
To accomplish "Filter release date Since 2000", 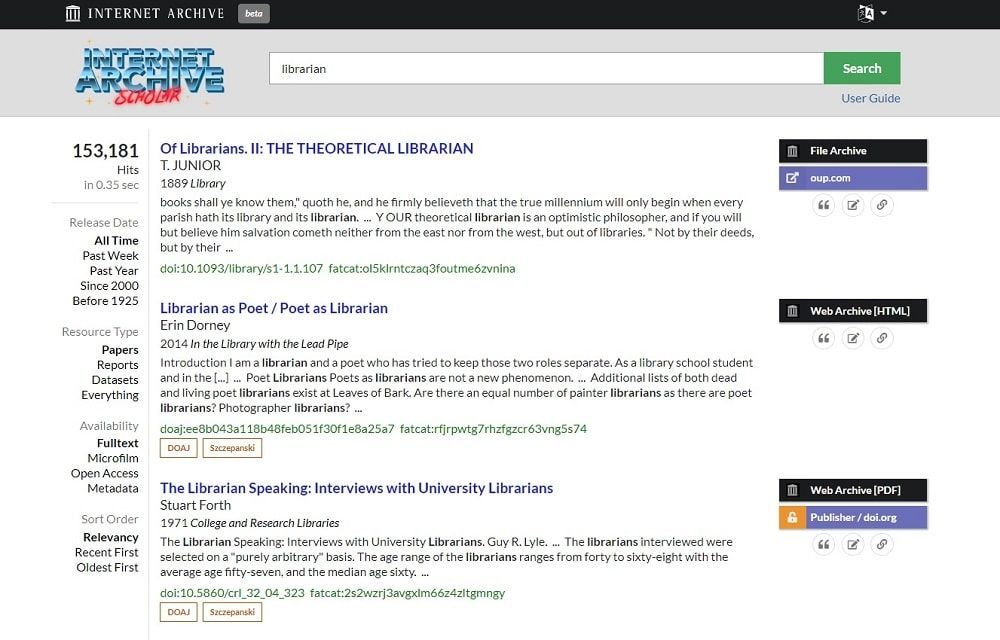I will tap(109, 286).
